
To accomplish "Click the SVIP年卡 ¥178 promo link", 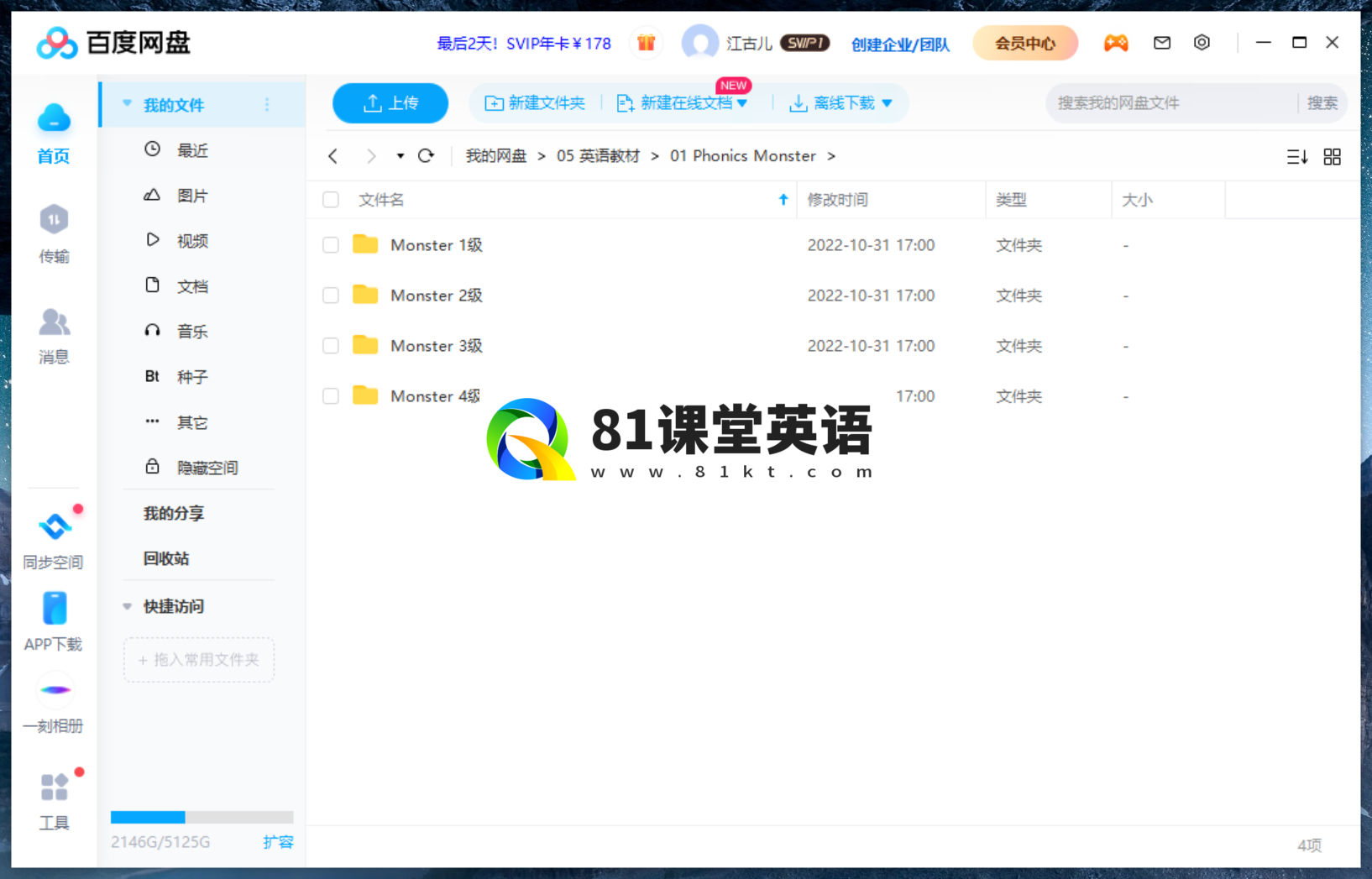I will pos(524,44).
